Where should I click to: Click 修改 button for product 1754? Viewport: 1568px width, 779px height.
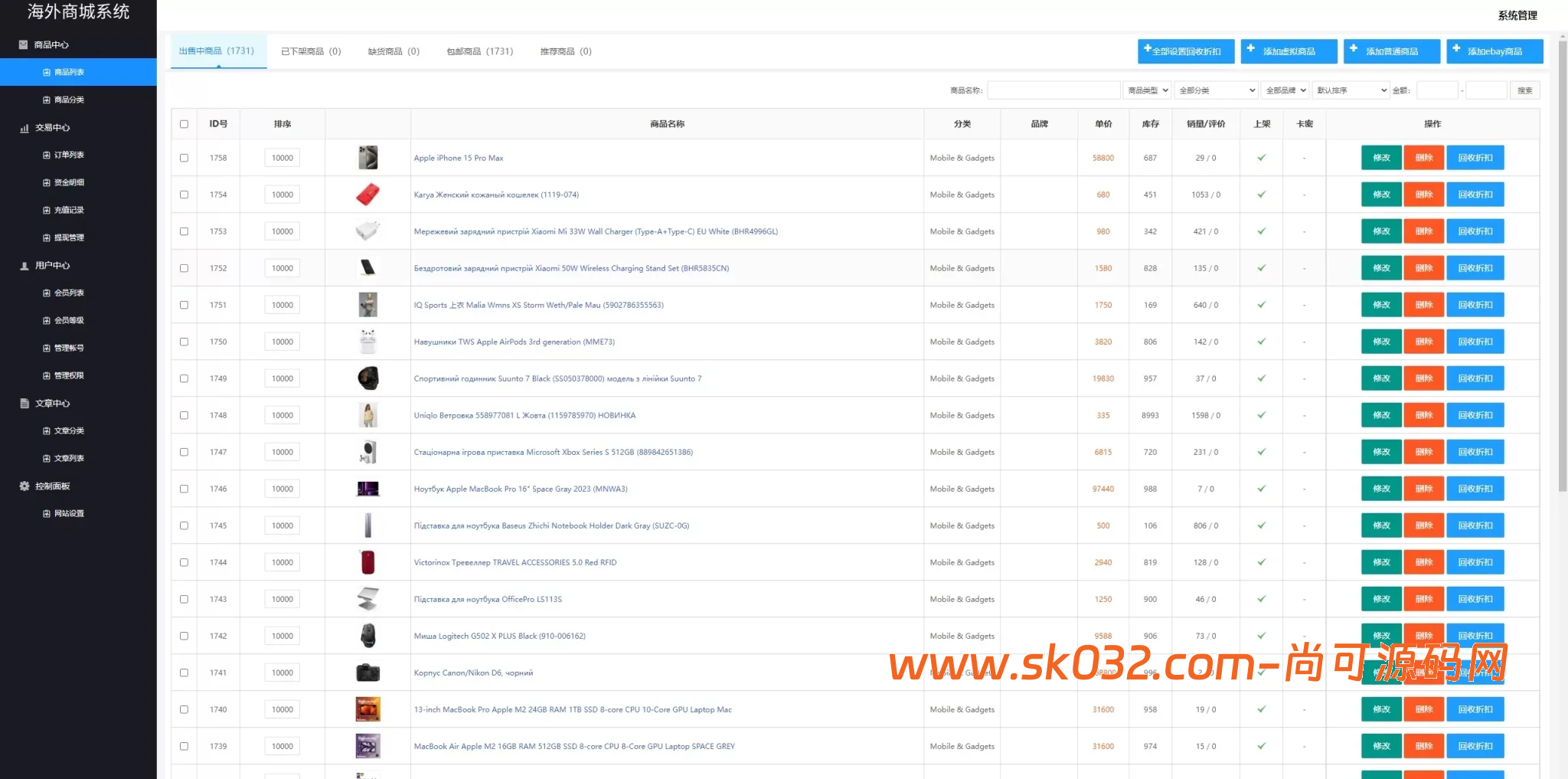(x=1381, y=195)
